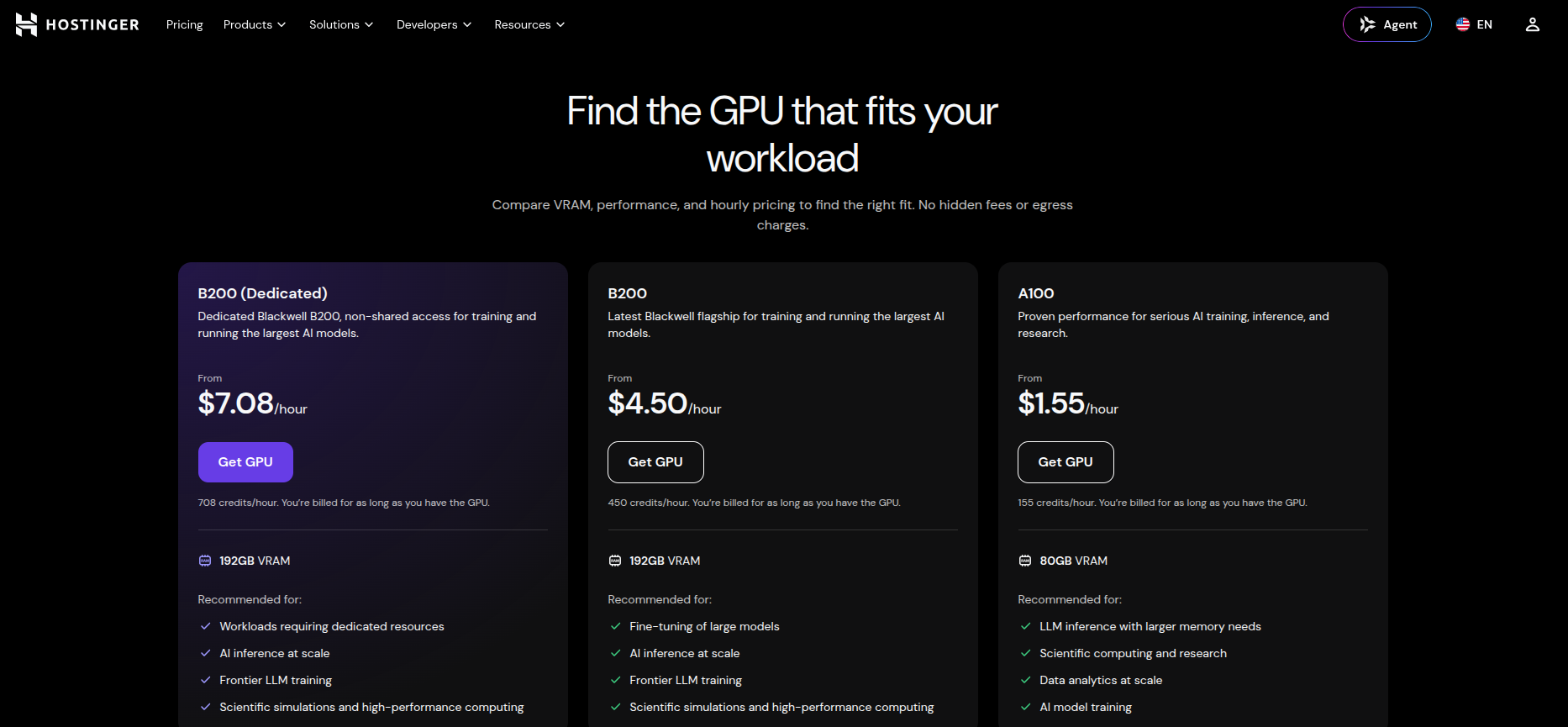Click 'Workloads requiring dedicated resources' text
Screen dimensions: 1568x727
(x=332, y=626)
